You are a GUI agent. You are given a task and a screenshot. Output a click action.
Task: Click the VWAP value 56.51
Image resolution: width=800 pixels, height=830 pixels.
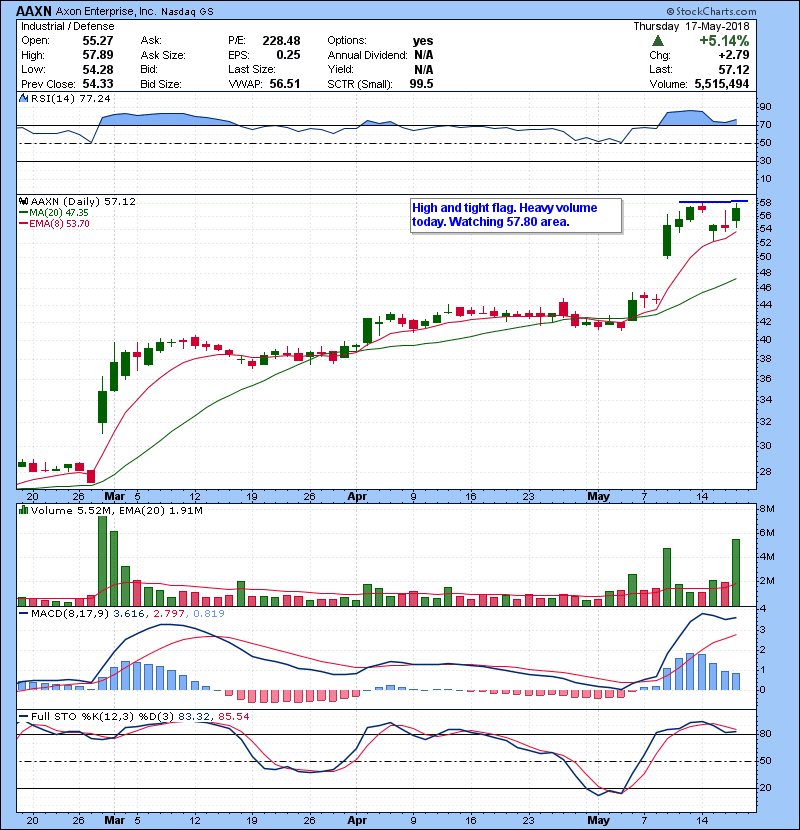(x=285, y=84)
